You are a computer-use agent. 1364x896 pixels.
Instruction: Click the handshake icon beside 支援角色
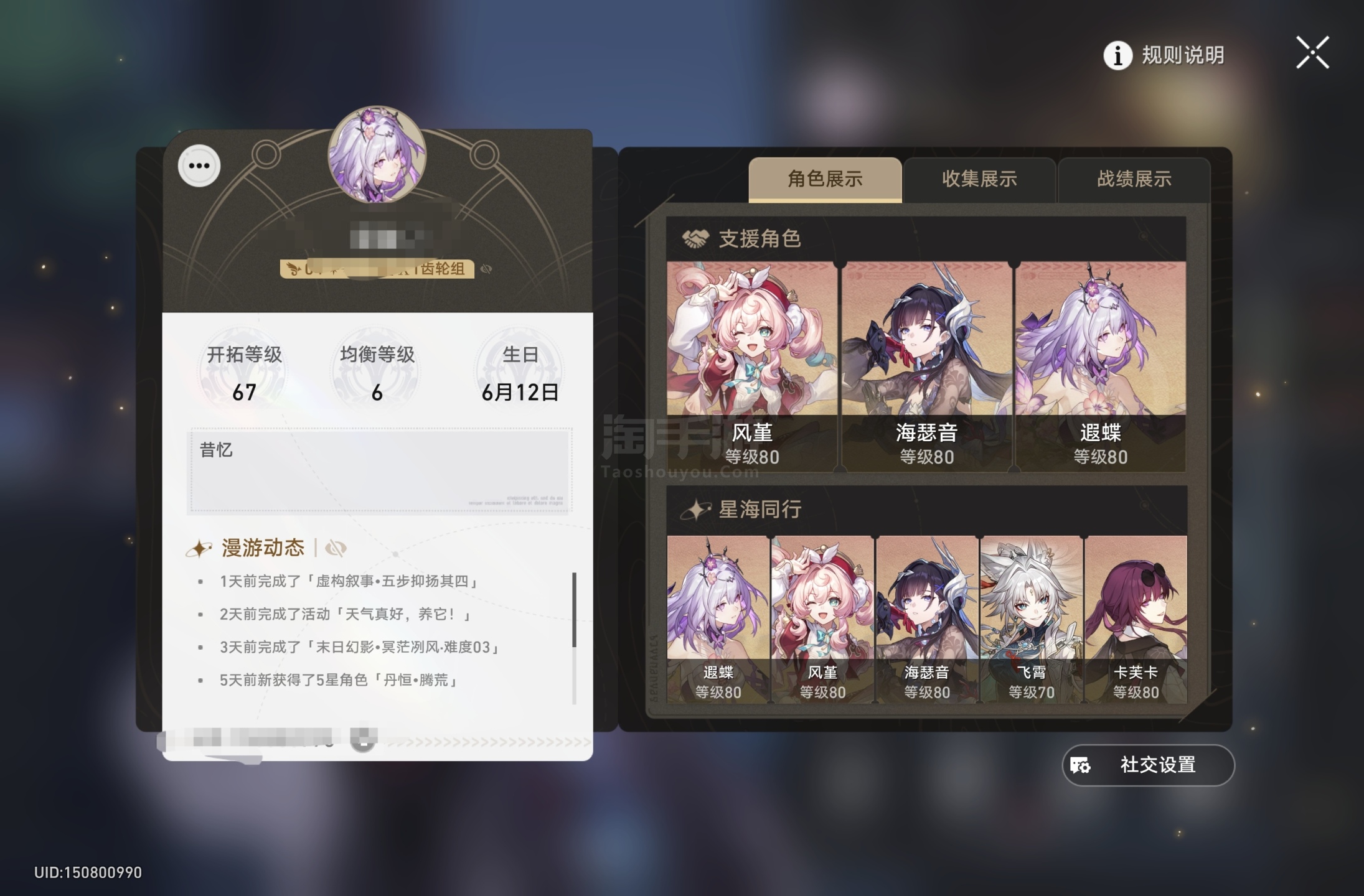pyautogui.click(x=695, y=238)
